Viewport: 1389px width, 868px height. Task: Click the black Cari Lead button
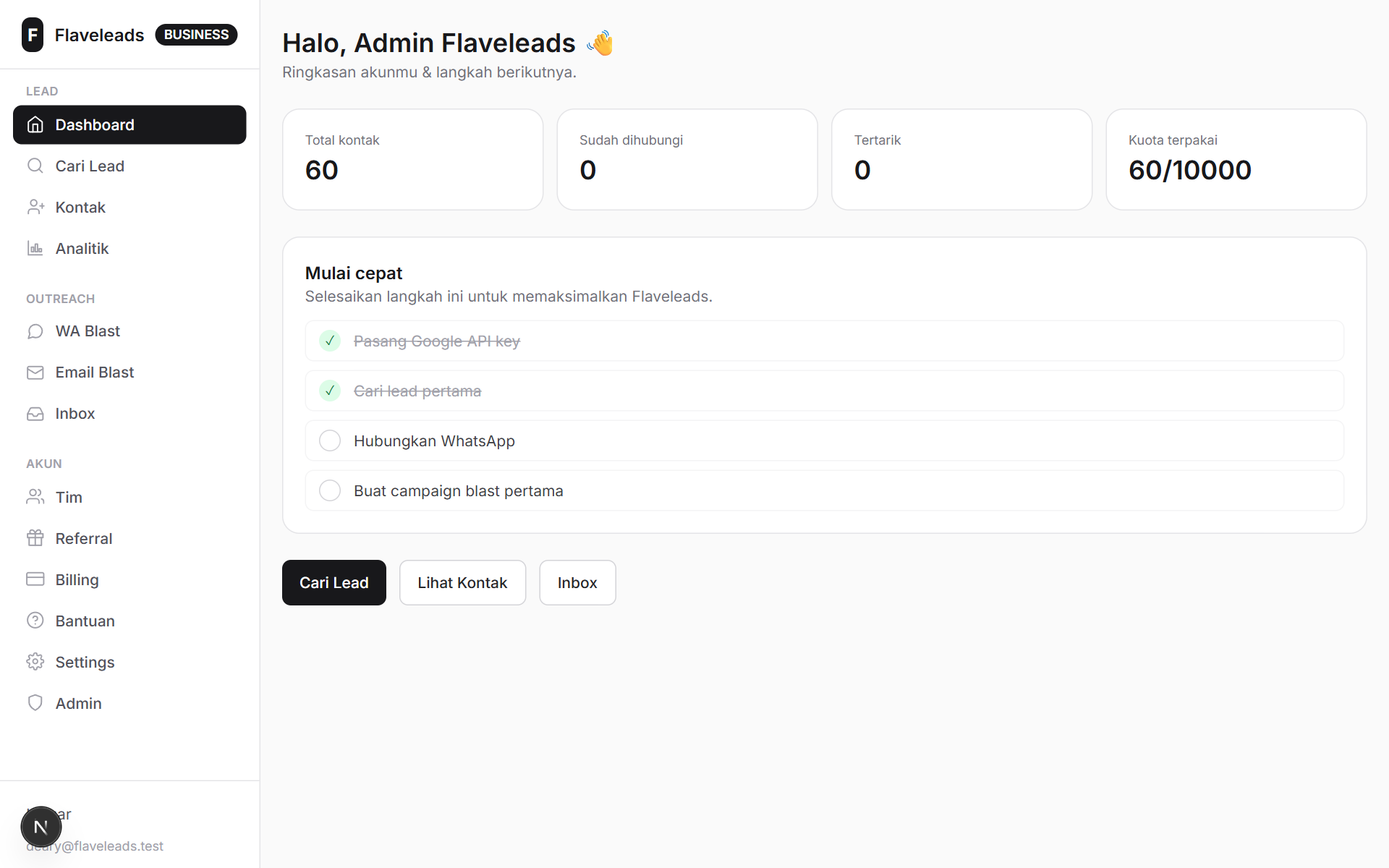coord(334,582)
